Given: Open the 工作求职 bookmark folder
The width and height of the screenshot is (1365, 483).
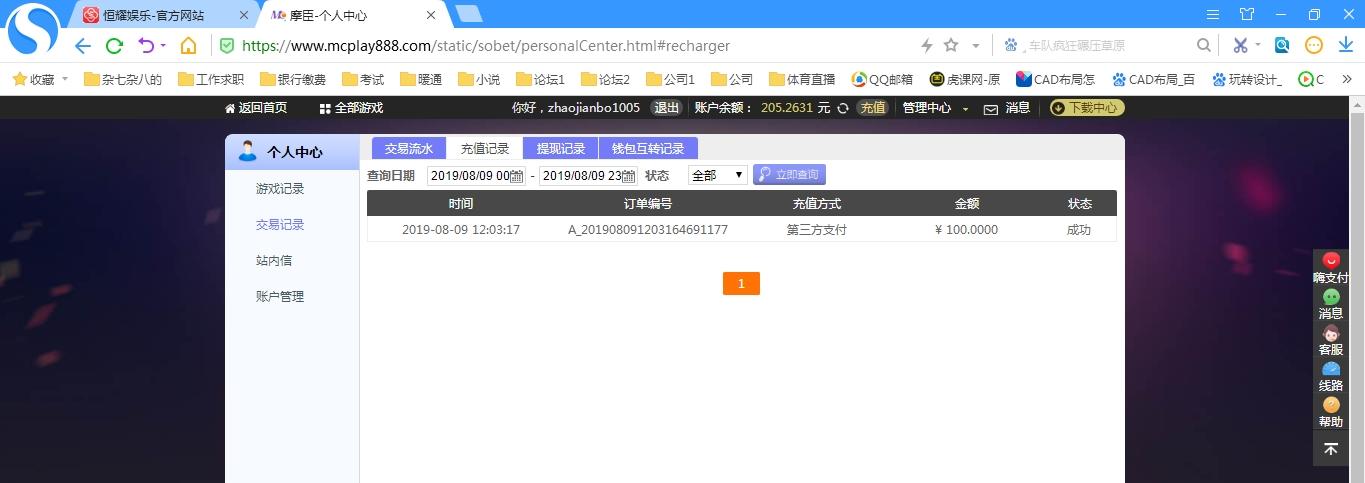Looking at the screenshot, I should click(211, 79).
